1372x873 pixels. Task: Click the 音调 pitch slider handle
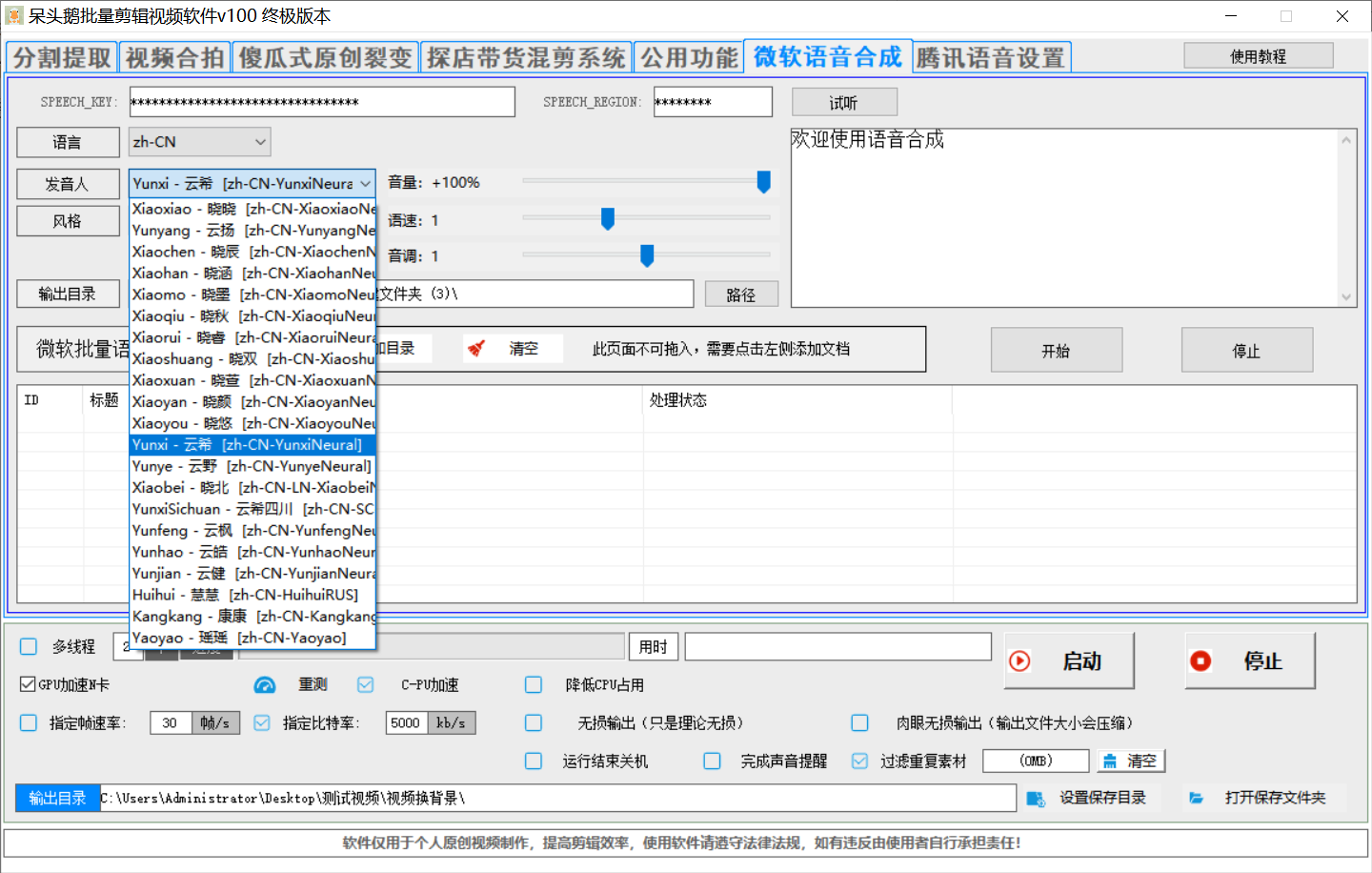click(647, 255)
